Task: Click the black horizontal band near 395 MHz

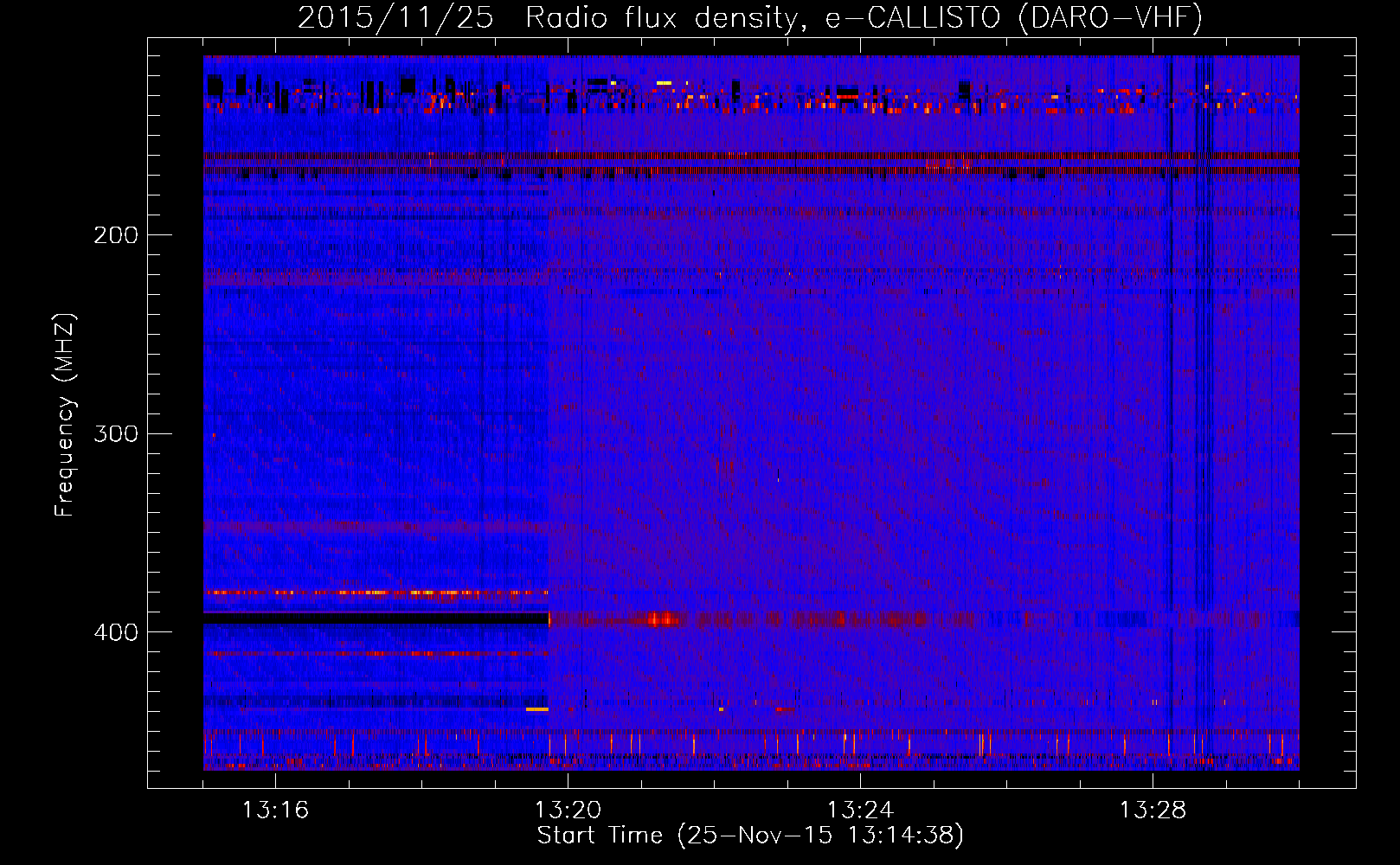Action: click(376, 618)
